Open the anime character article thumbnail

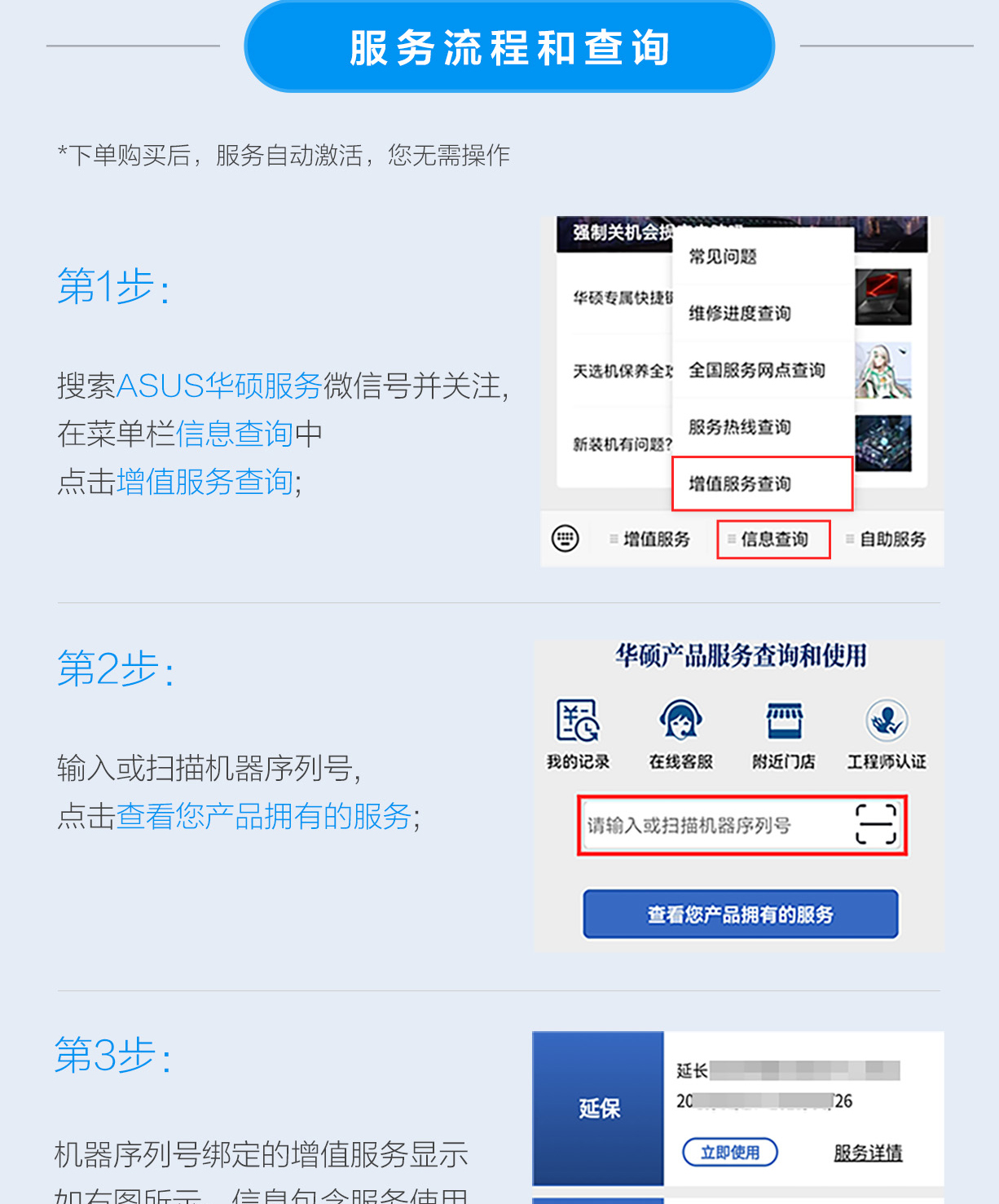[x=883, y=370]
